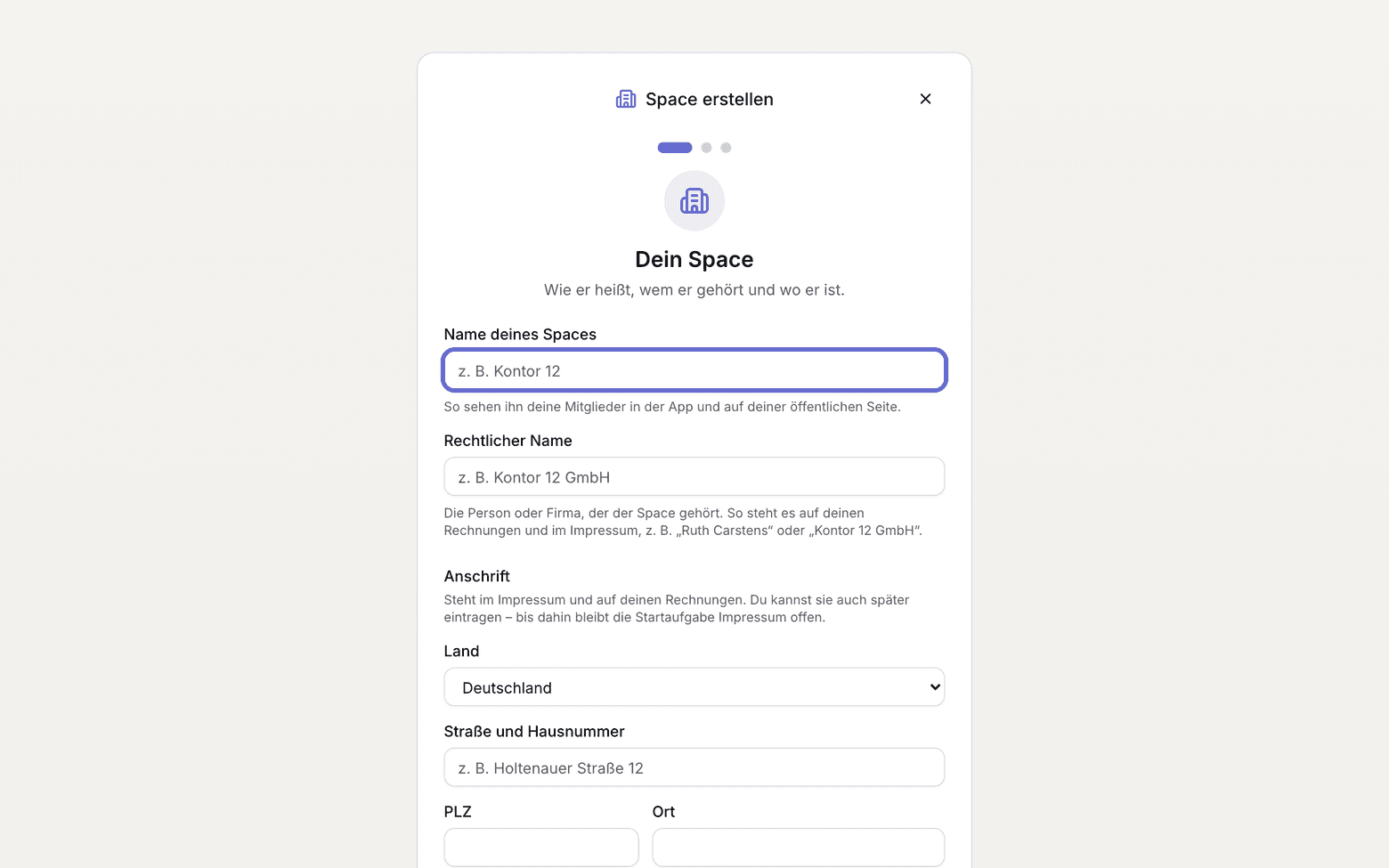Focus the PLZ input field

tap(541, 848)
